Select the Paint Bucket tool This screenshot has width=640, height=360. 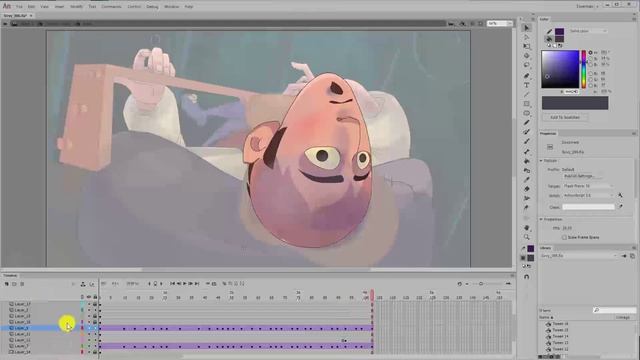527,161
